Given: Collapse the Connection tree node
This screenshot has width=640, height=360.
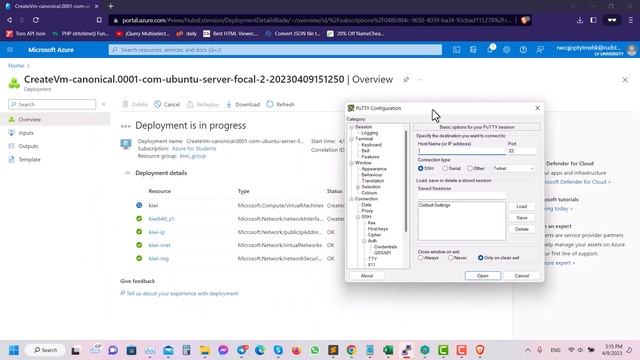Looking at the screenshot, I should [x=351, y=199].
